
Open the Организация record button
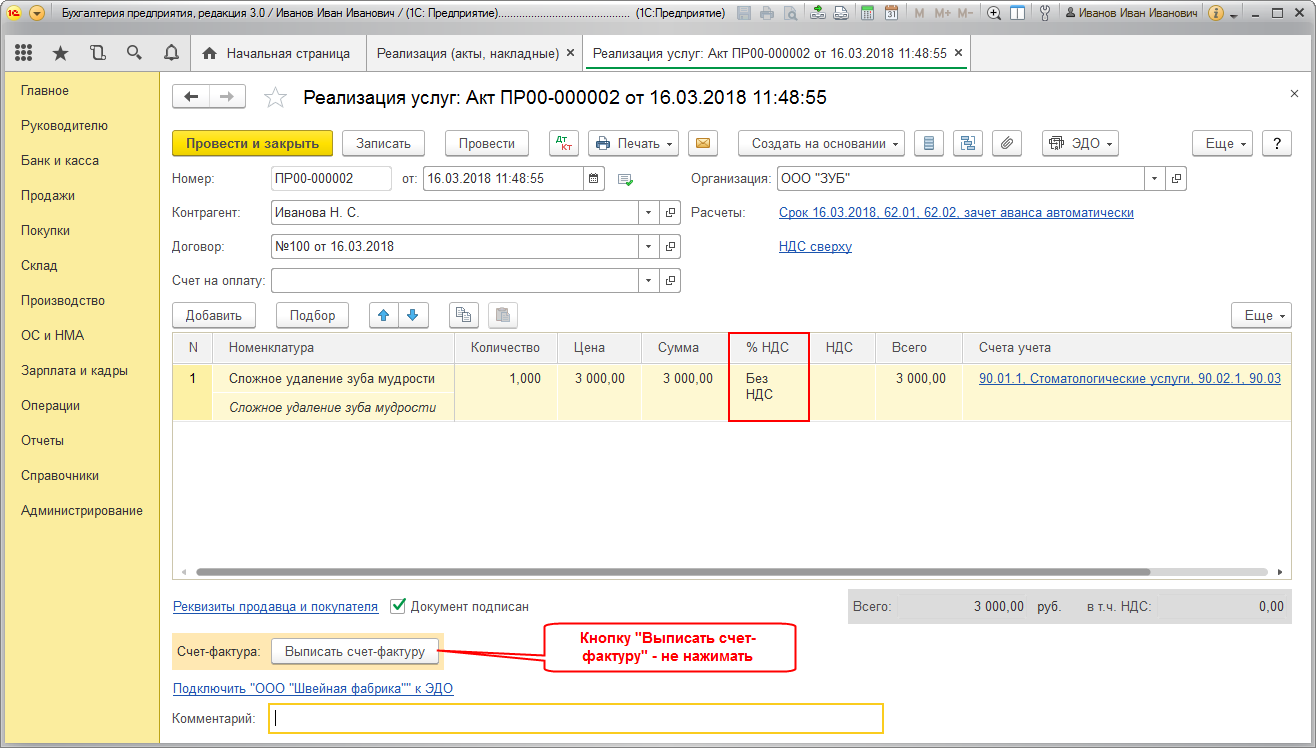(x=1176, y=179)
